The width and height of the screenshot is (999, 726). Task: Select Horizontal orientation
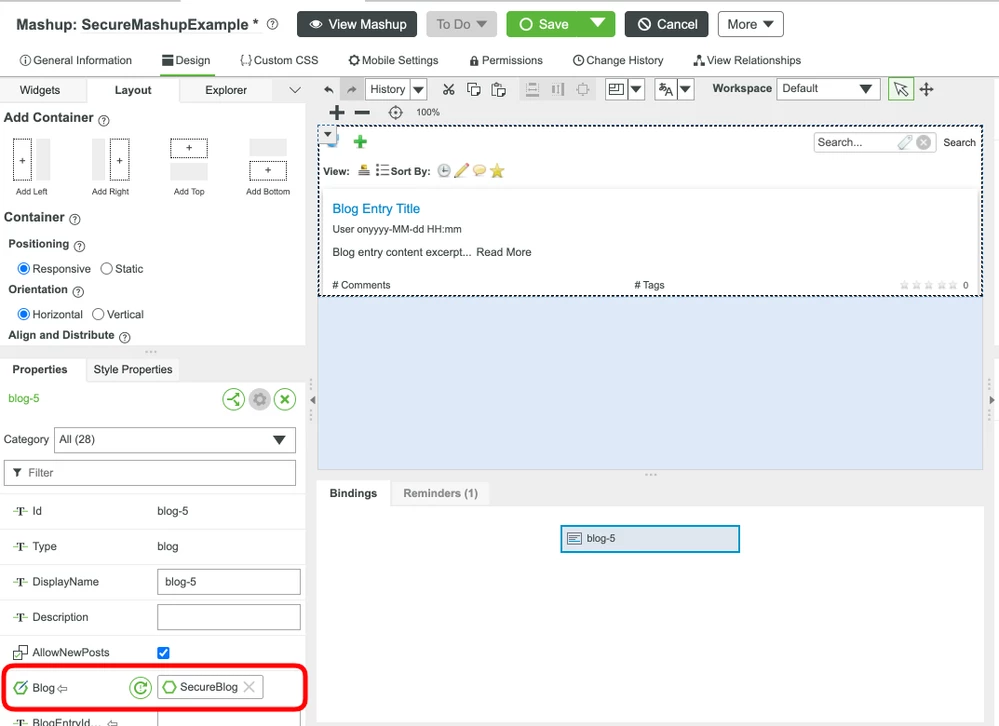coord(24,314)
